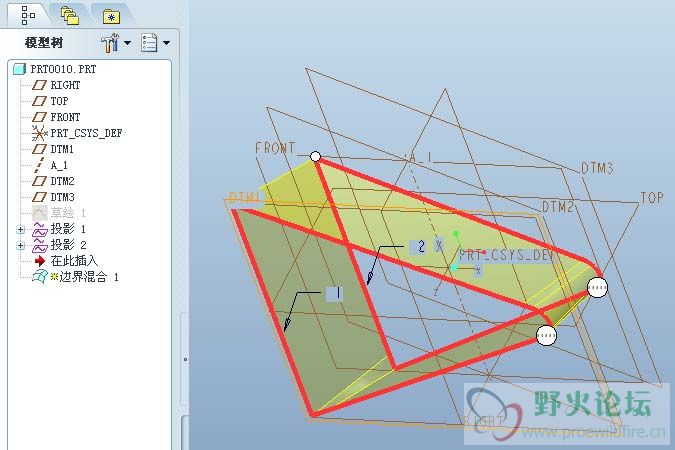The image size is (675, 450).
Task: Open the model tree Show list icon
Action: 149,43
